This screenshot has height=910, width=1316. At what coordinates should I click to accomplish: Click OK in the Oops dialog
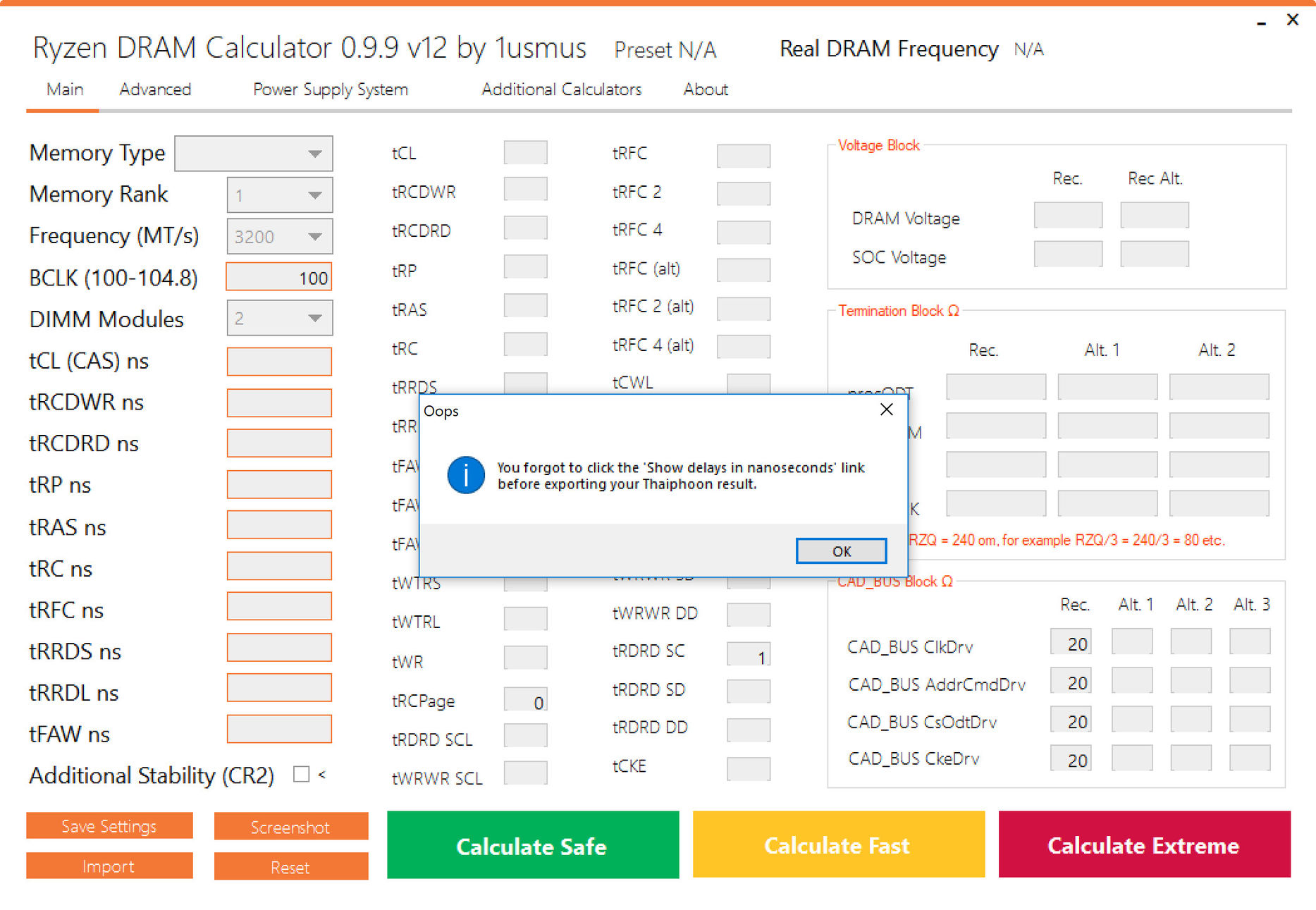[x=841, y=551]
